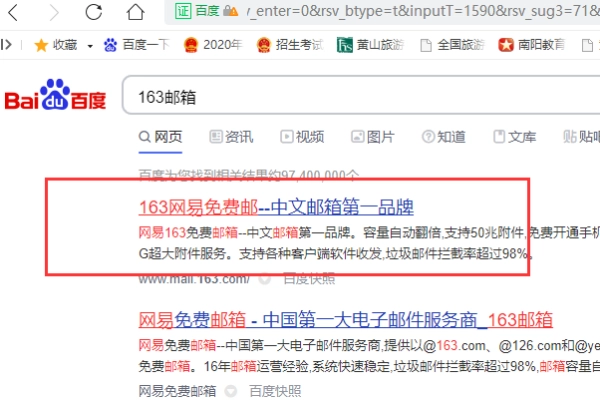Image resolution: width=600 pixels, height=400 pixels.
Task: Open the 百度一下 bookmark
Action: [136, 45]
